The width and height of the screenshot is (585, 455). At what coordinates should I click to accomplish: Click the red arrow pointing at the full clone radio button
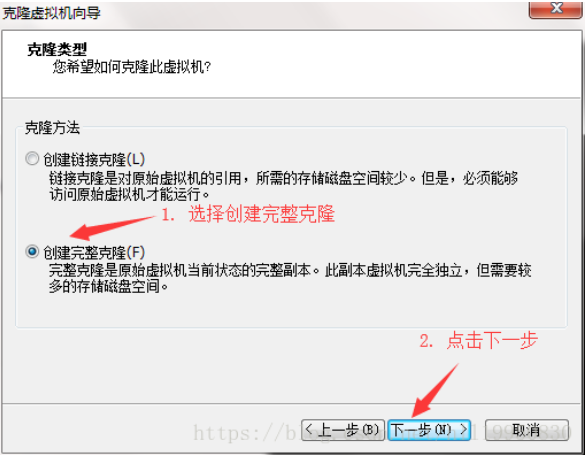(x=112, y=228)
